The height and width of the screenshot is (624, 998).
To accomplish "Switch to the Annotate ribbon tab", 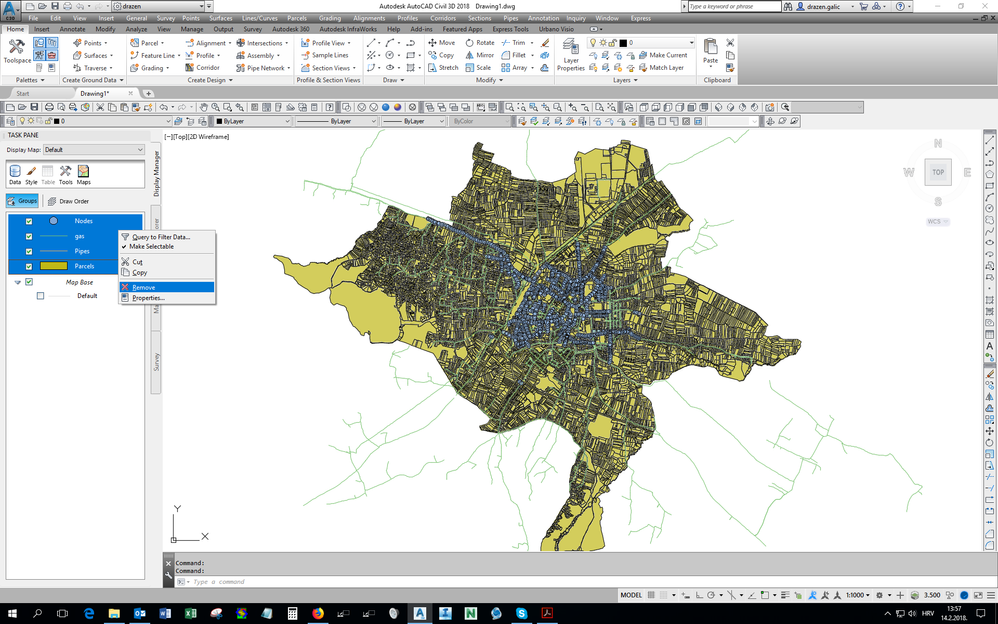I will 73,29.
